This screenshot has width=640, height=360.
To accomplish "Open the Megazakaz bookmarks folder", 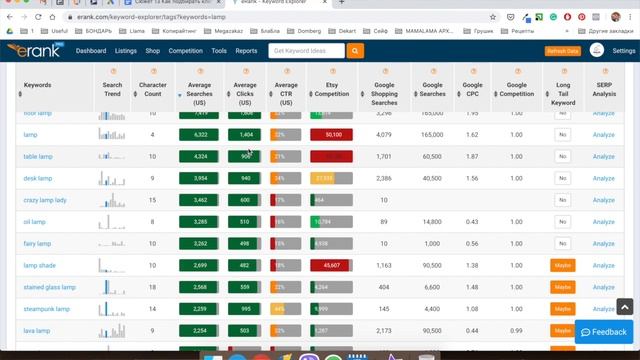I will coord(223,31).
